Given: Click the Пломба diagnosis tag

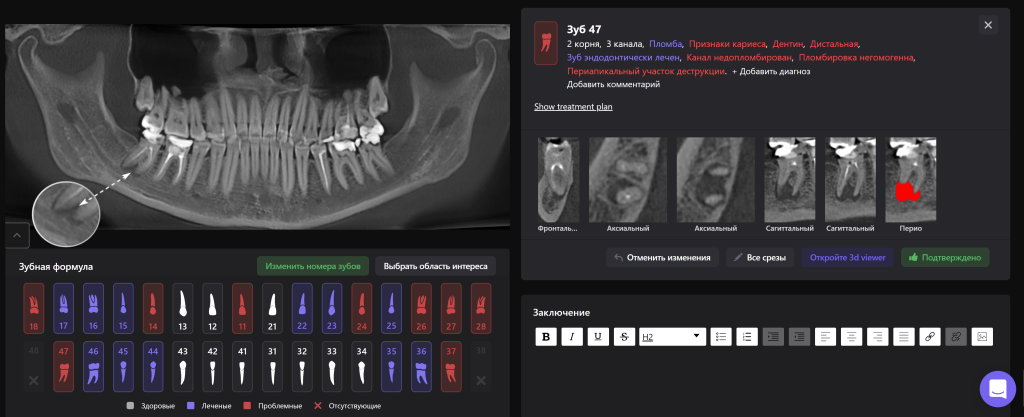Looking at the screenshot, I should (665, 44).
